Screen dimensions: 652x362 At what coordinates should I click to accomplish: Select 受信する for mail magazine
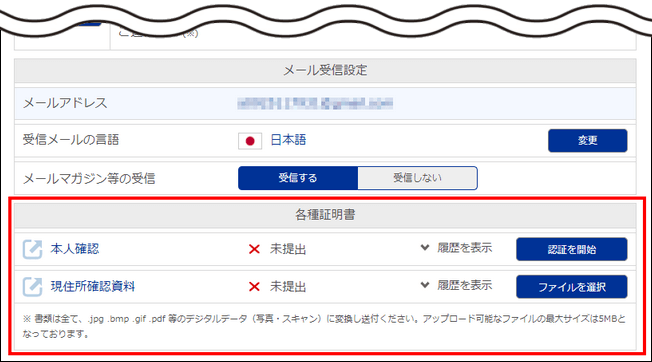[298, 178]
